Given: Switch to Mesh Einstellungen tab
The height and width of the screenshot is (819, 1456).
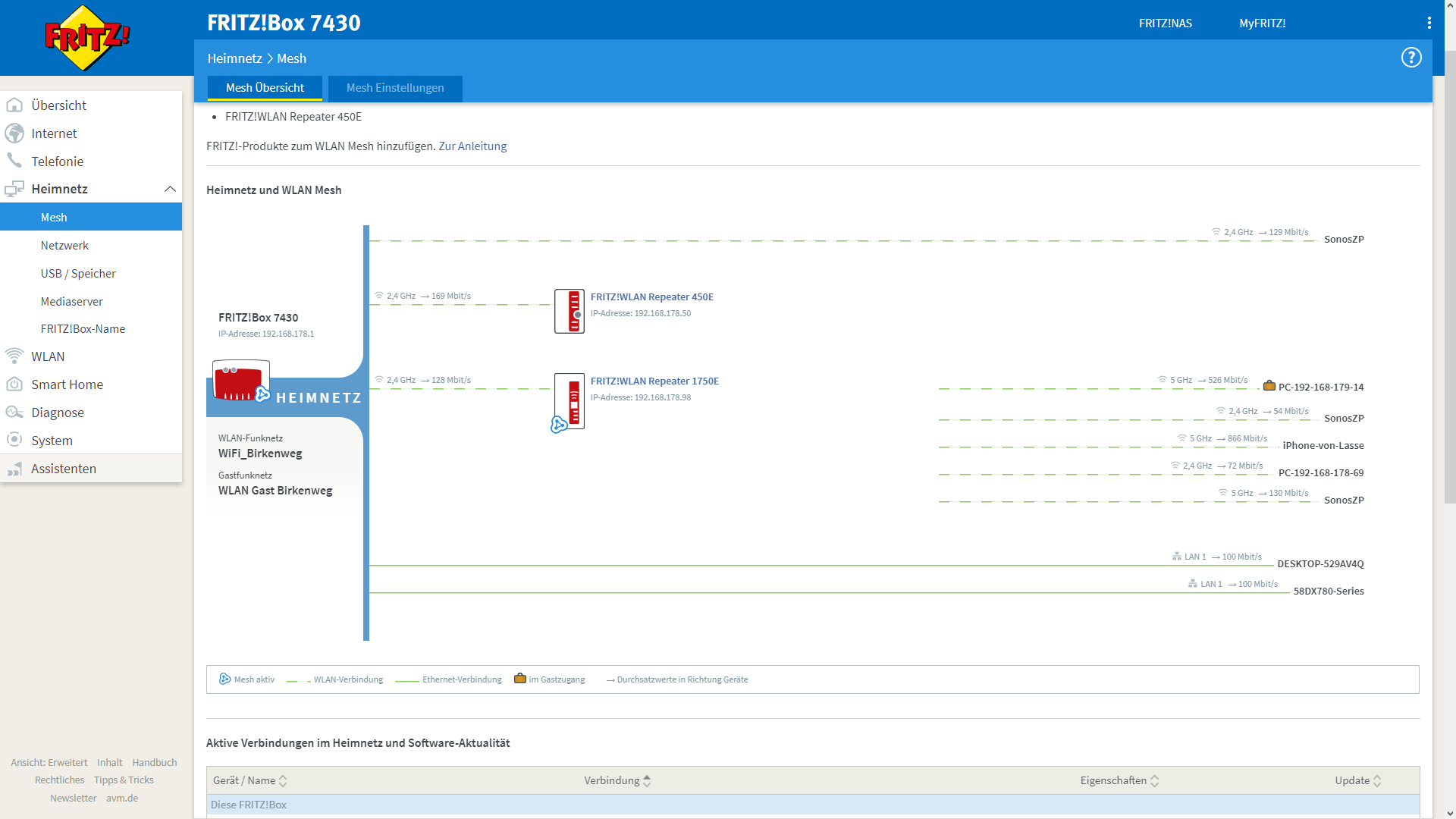Looking at the screenshot, I should (395, 88).
